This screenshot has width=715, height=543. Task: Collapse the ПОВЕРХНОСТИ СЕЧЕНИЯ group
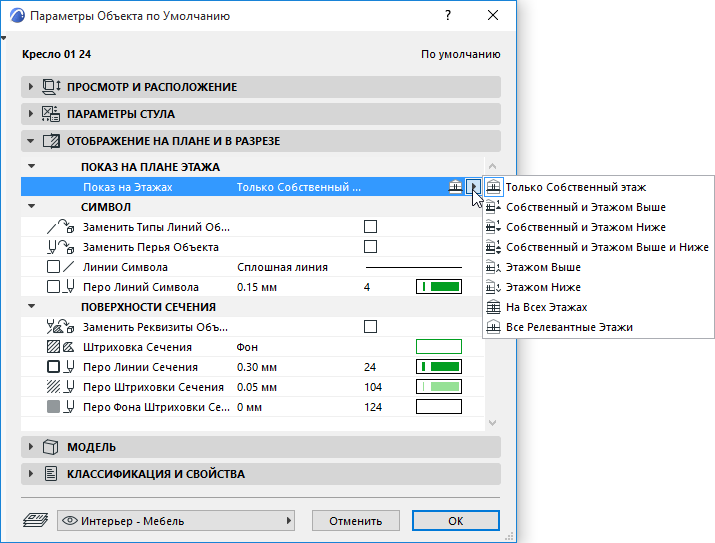click(31, 306)
